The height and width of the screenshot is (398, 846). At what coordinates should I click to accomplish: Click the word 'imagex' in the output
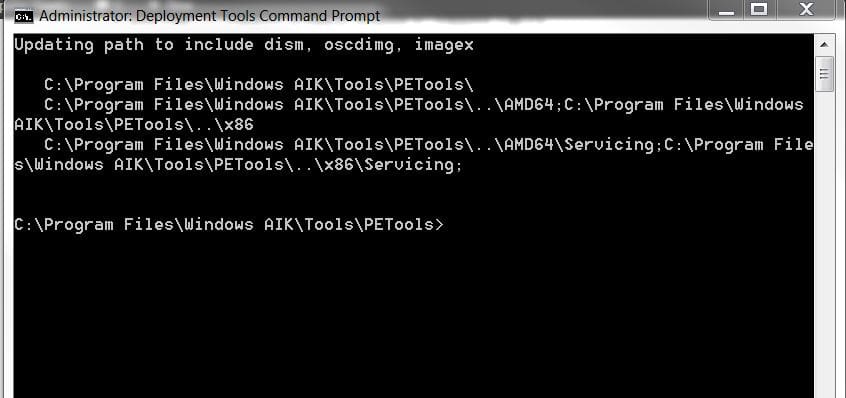point(444,46)
